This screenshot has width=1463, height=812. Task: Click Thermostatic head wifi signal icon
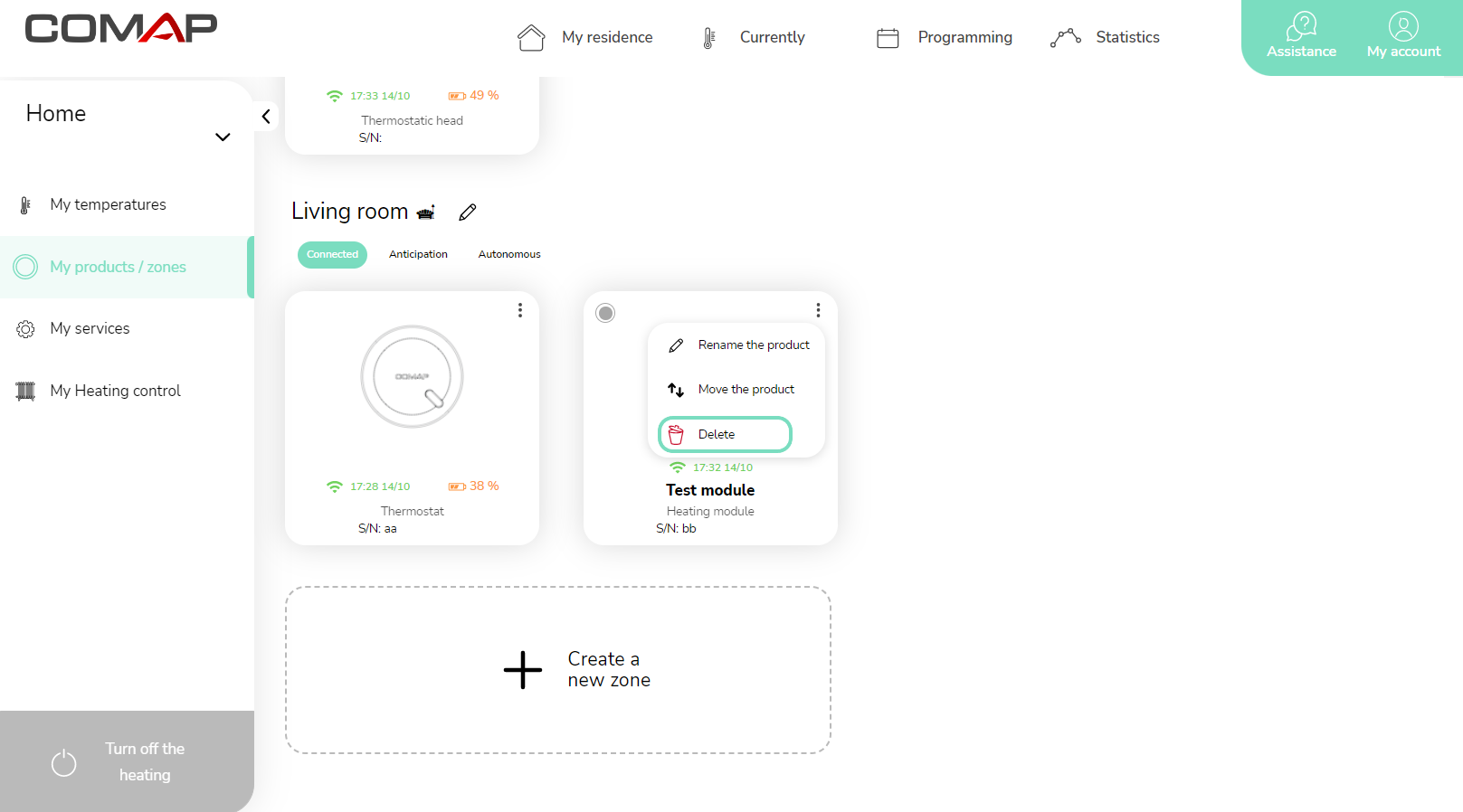335,96
